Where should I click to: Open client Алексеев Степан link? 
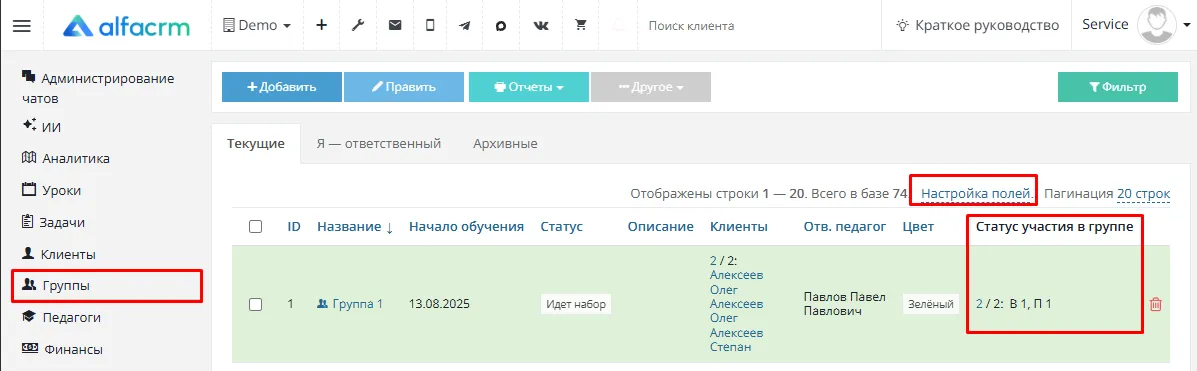click(736, 340)
